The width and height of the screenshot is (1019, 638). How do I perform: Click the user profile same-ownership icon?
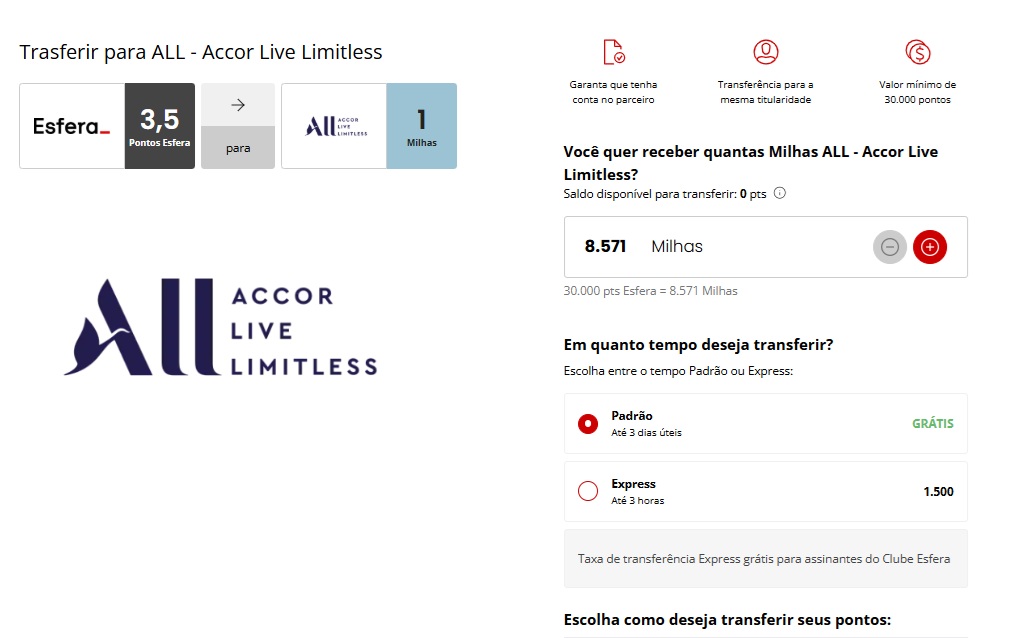(x=766, y=52)
